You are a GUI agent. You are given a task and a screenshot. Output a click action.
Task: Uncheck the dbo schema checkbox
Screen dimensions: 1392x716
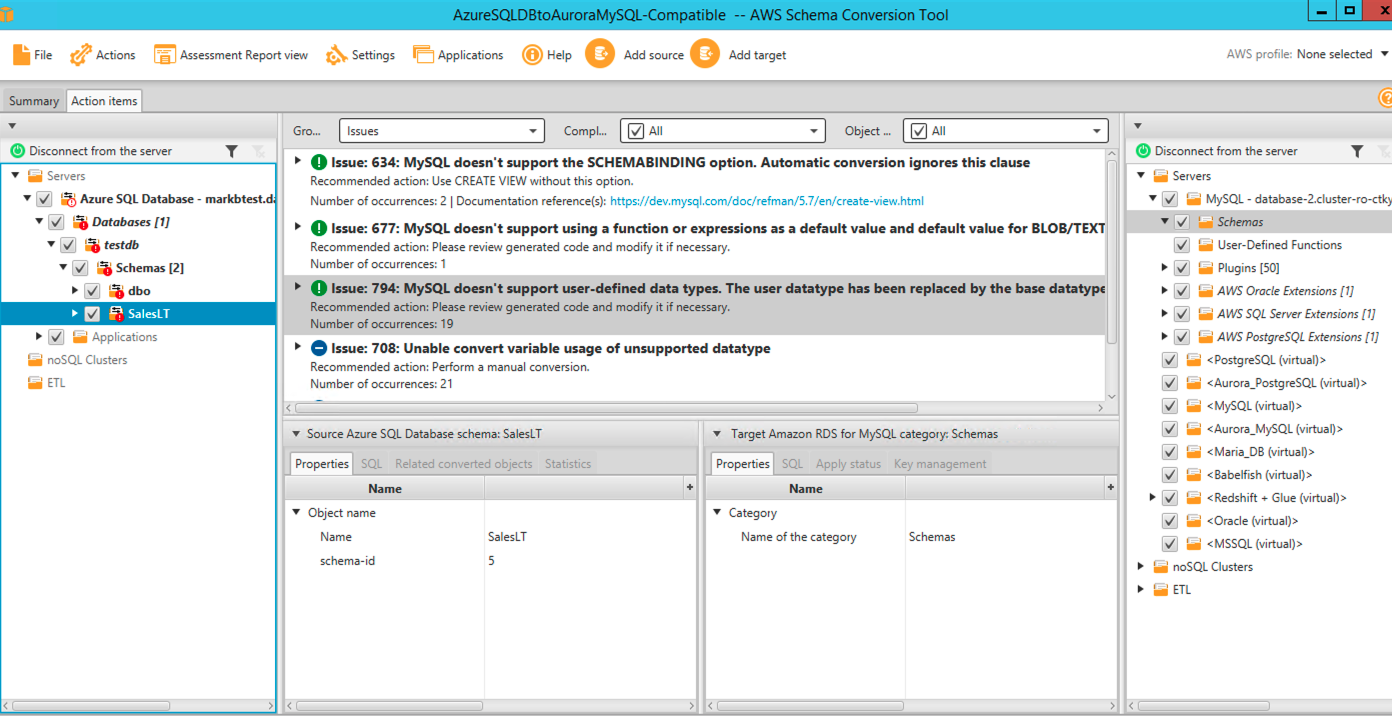pos(91,290)
